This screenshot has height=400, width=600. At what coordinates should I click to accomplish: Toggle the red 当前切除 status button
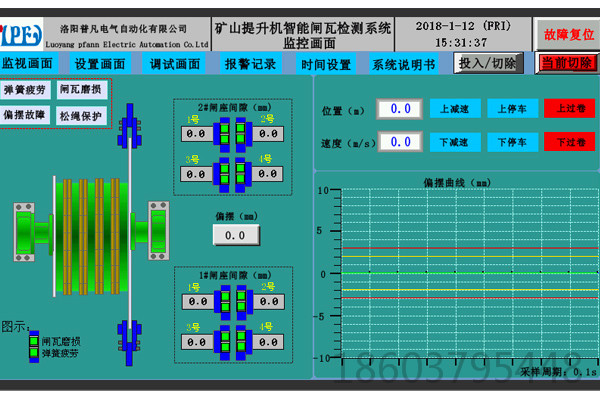click(x=566, y=64)
